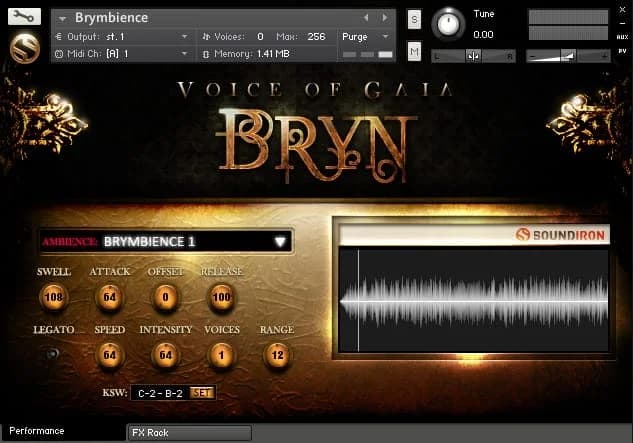Viewport: 633px width, 443px height.
Task: Click the Soundiron logo above waveform
Action: pos(560,235)
